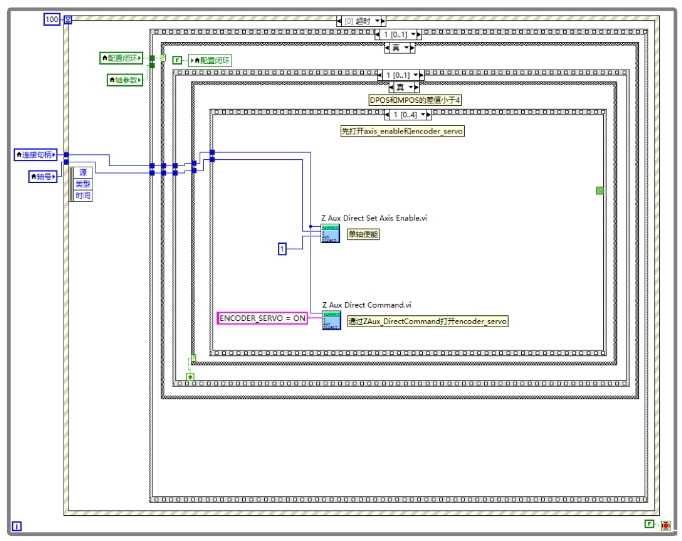Show previous case of the nested 1 [0..1] selector above the DPOS label
The height and width of the screenshot is (541, 682).
[x=380, y=75]
